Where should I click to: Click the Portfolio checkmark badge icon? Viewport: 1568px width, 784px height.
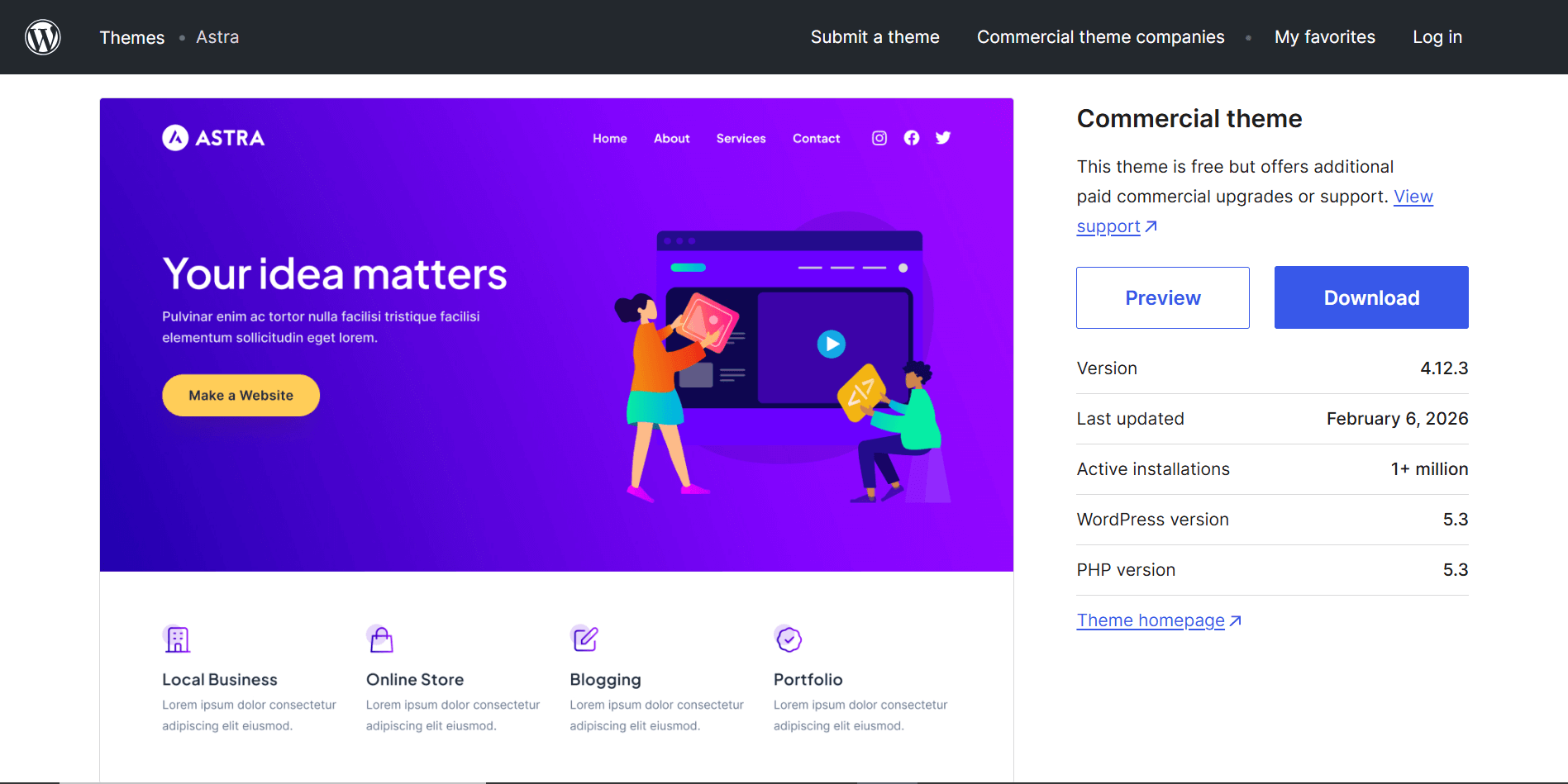point(789,639)
